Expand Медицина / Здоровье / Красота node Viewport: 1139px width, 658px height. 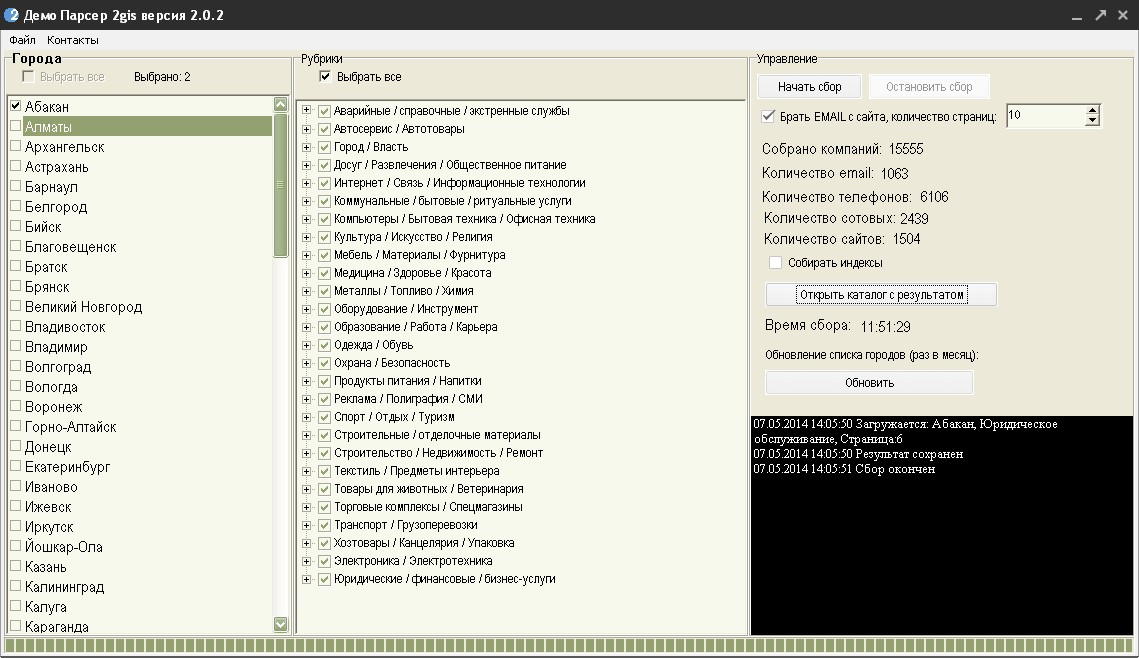click(x=307, y=273)
